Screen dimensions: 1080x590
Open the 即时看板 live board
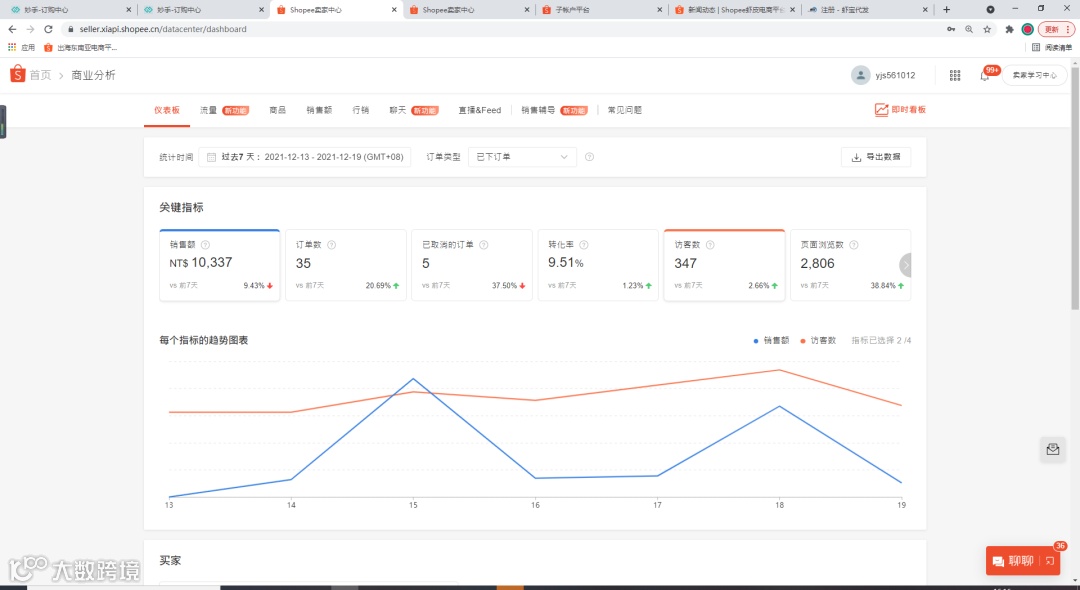[x=900, y=109]
